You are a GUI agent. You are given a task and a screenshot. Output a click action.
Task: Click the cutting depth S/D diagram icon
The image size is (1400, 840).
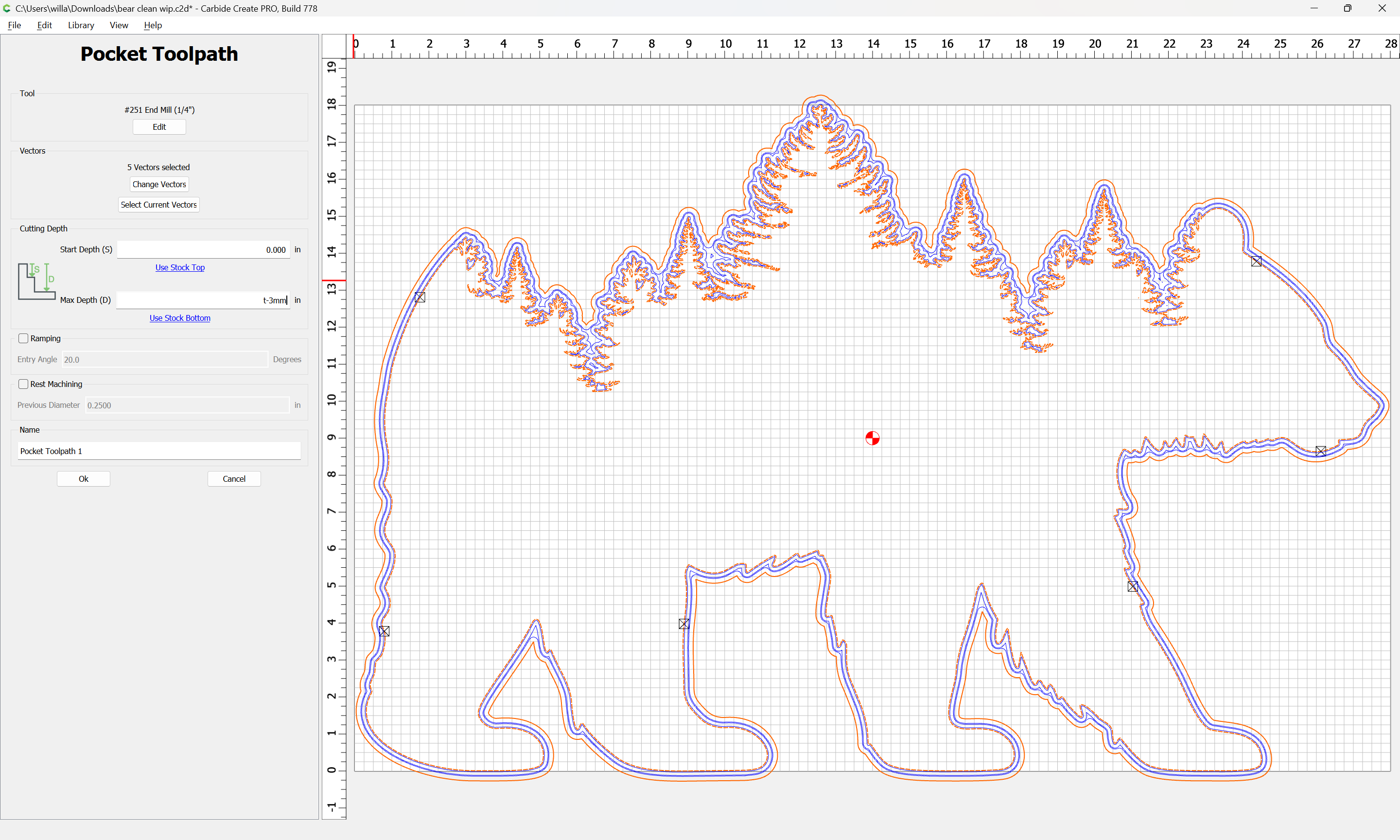click(x=36, y=281)
